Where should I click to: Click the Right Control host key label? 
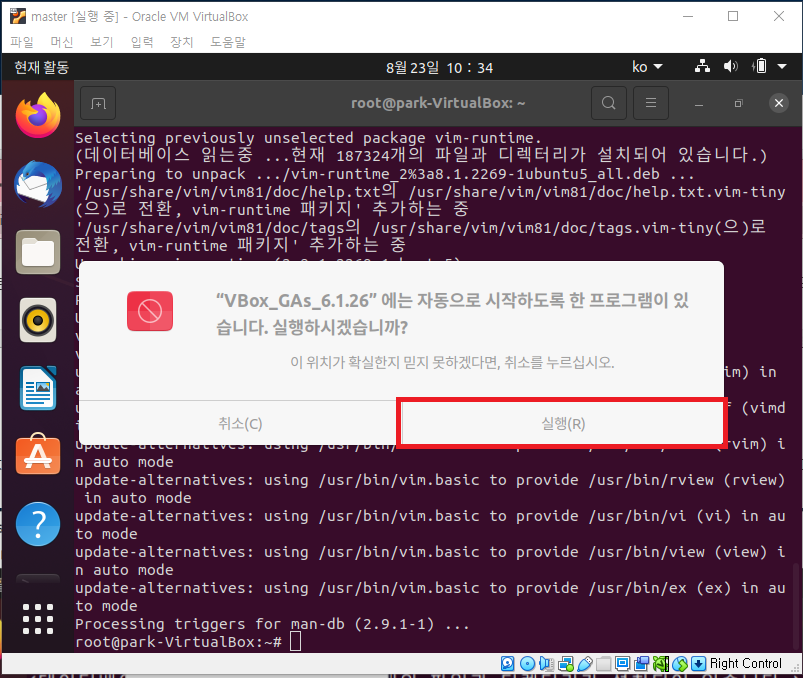coord(746,664)
